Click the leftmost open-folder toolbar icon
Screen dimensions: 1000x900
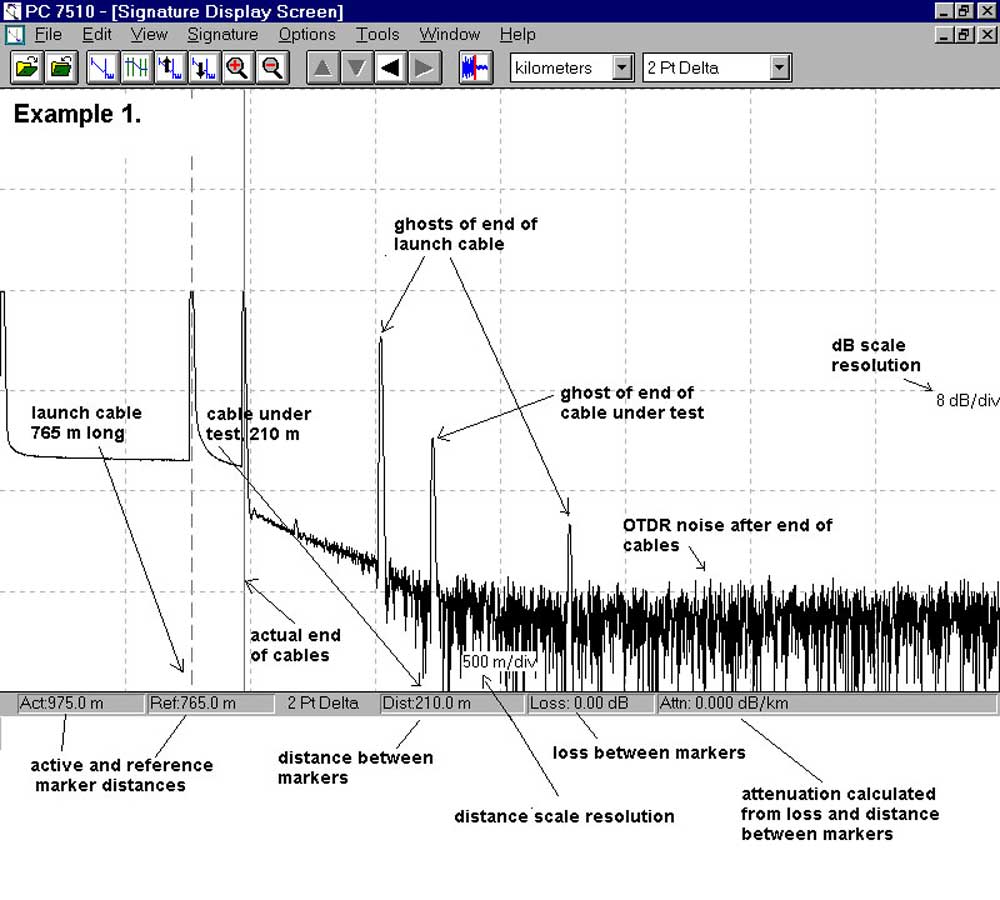pyautogui.click(x=27, y=68)
